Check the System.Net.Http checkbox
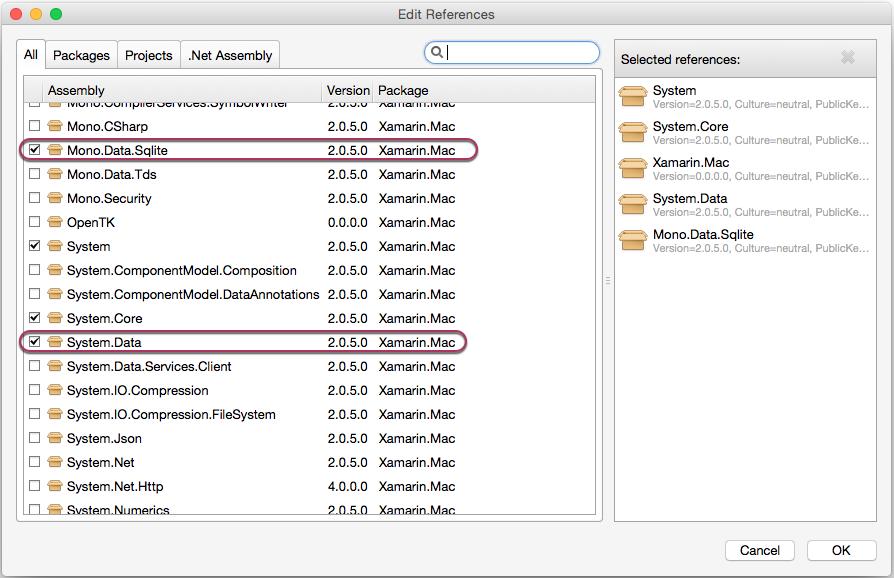894x578 pixels. tap(35, 485)
